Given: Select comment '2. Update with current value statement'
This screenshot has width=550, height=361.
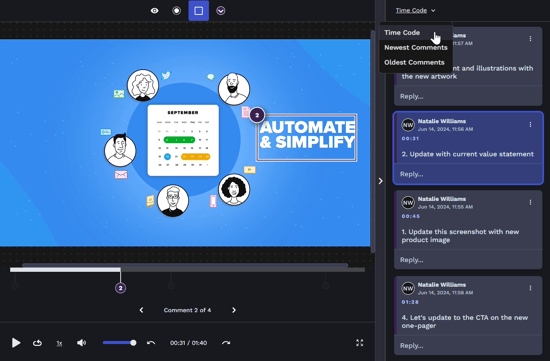Looking at the screenshot, I should (468, 154).
